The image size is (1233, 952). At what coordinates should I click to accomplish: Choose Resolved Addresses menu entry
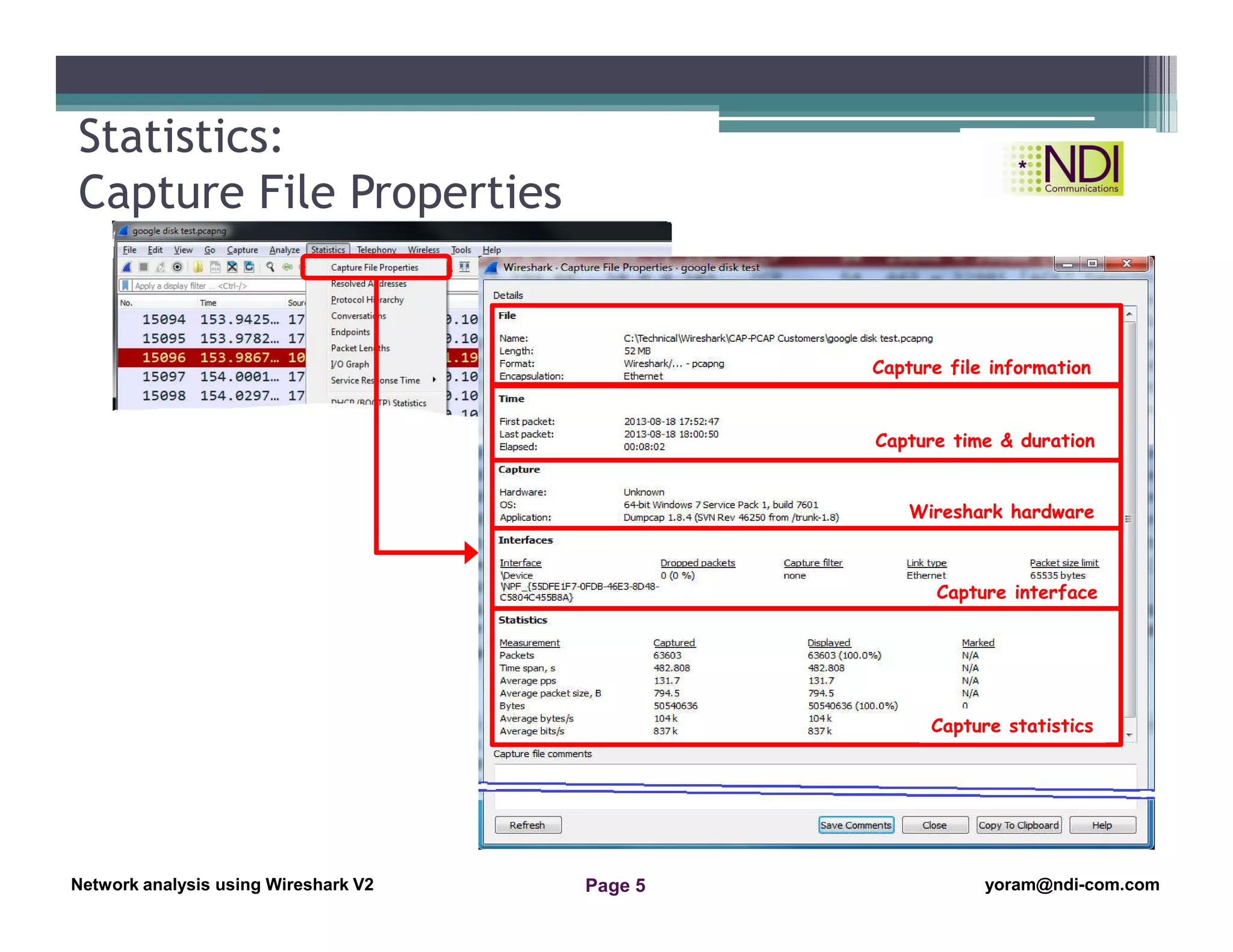point(368,283)
